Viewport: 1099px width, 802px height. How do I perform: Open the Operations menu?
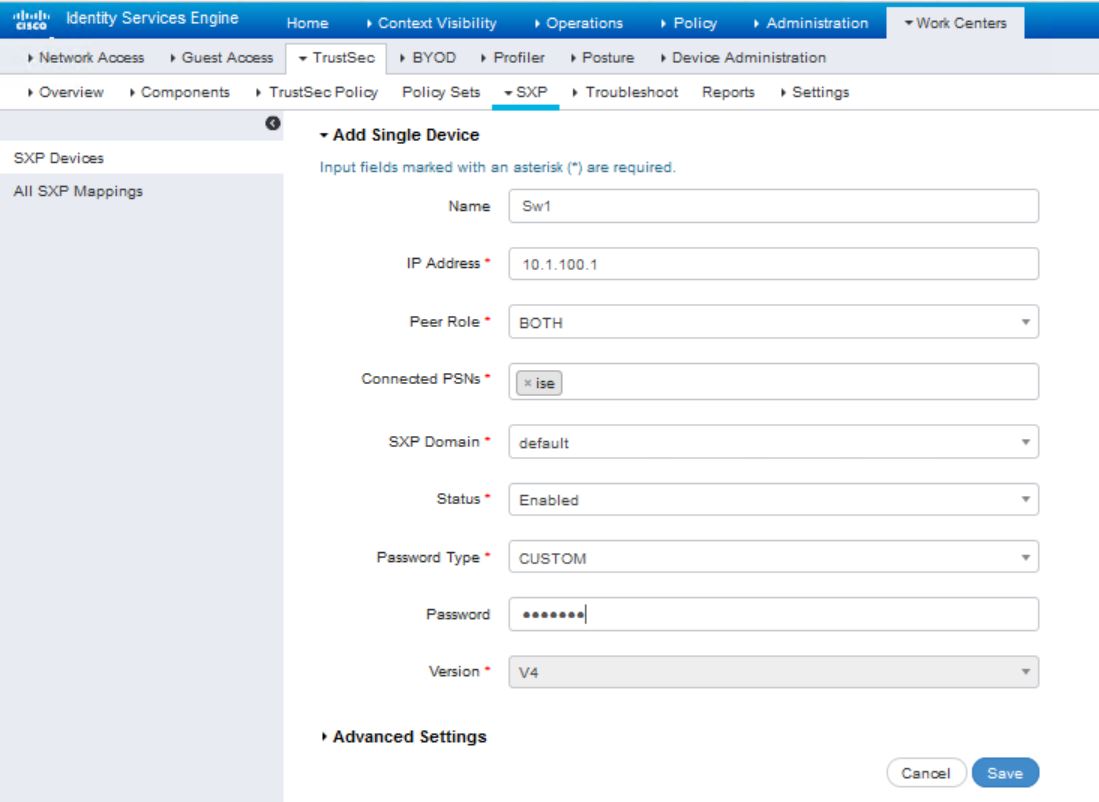coord(578,23)
